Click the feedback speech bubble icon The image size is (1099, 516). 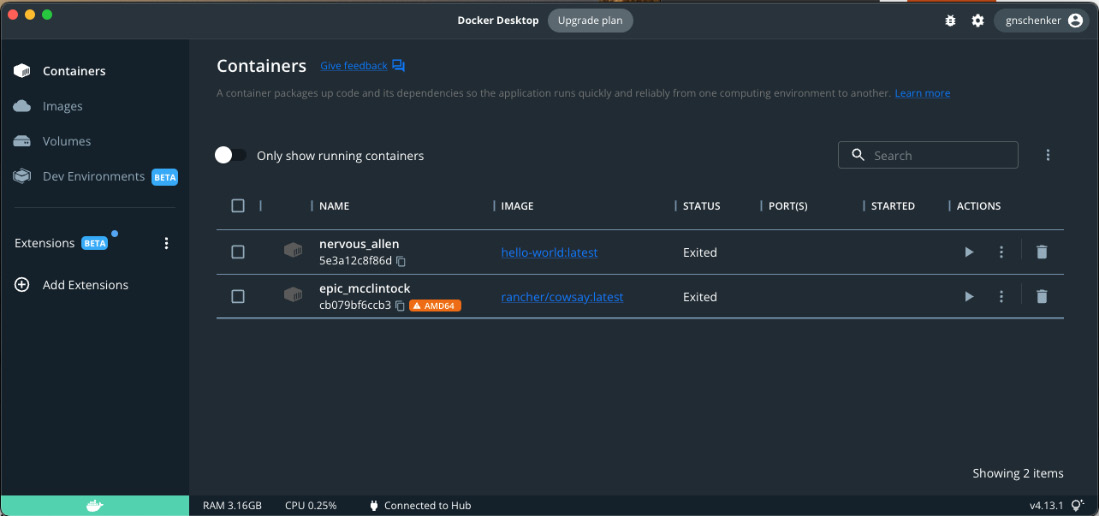click(x=399, y=66)
